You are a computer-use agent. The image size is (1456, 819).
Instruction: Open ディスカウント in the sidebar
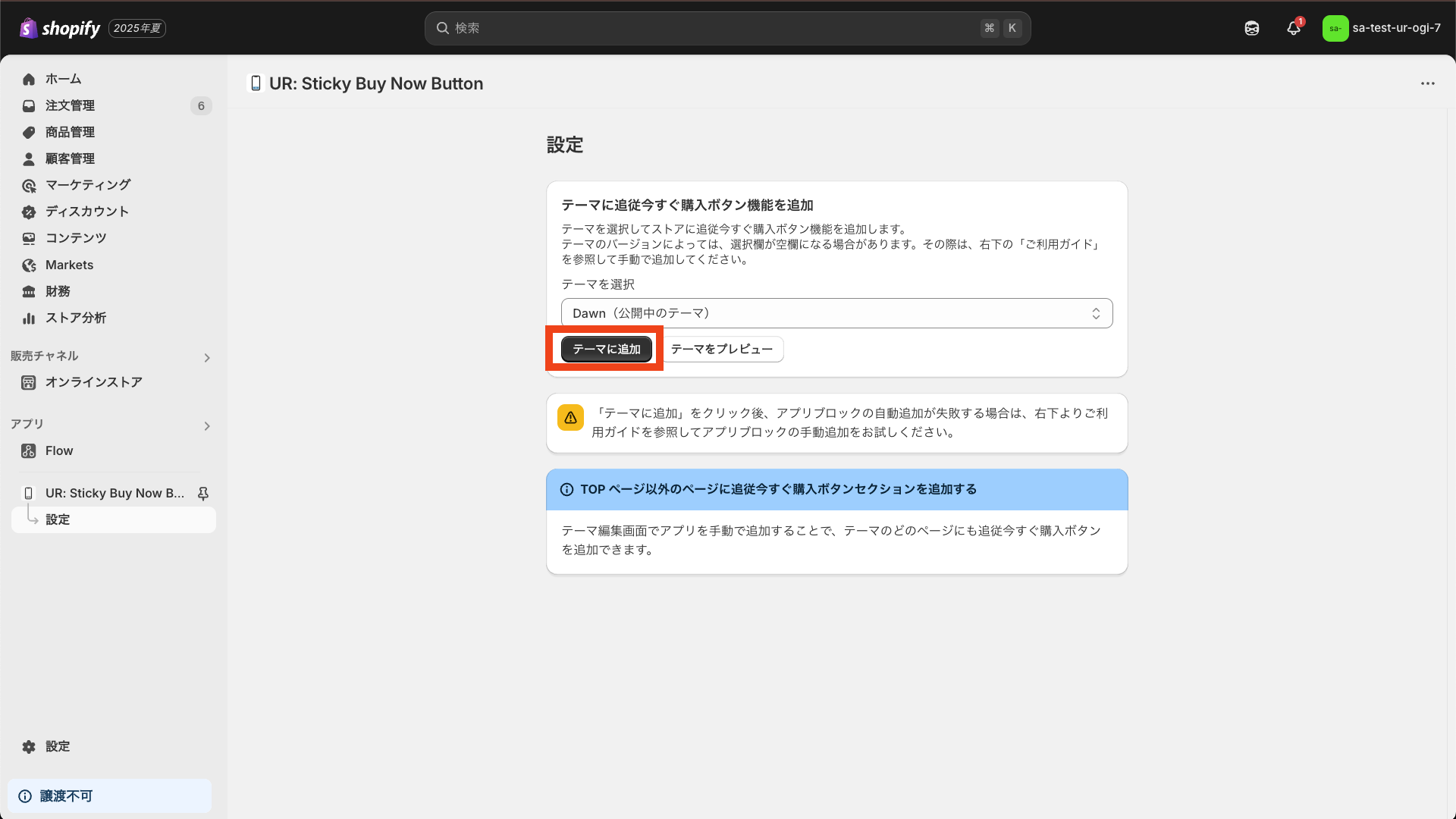[87, 212]
